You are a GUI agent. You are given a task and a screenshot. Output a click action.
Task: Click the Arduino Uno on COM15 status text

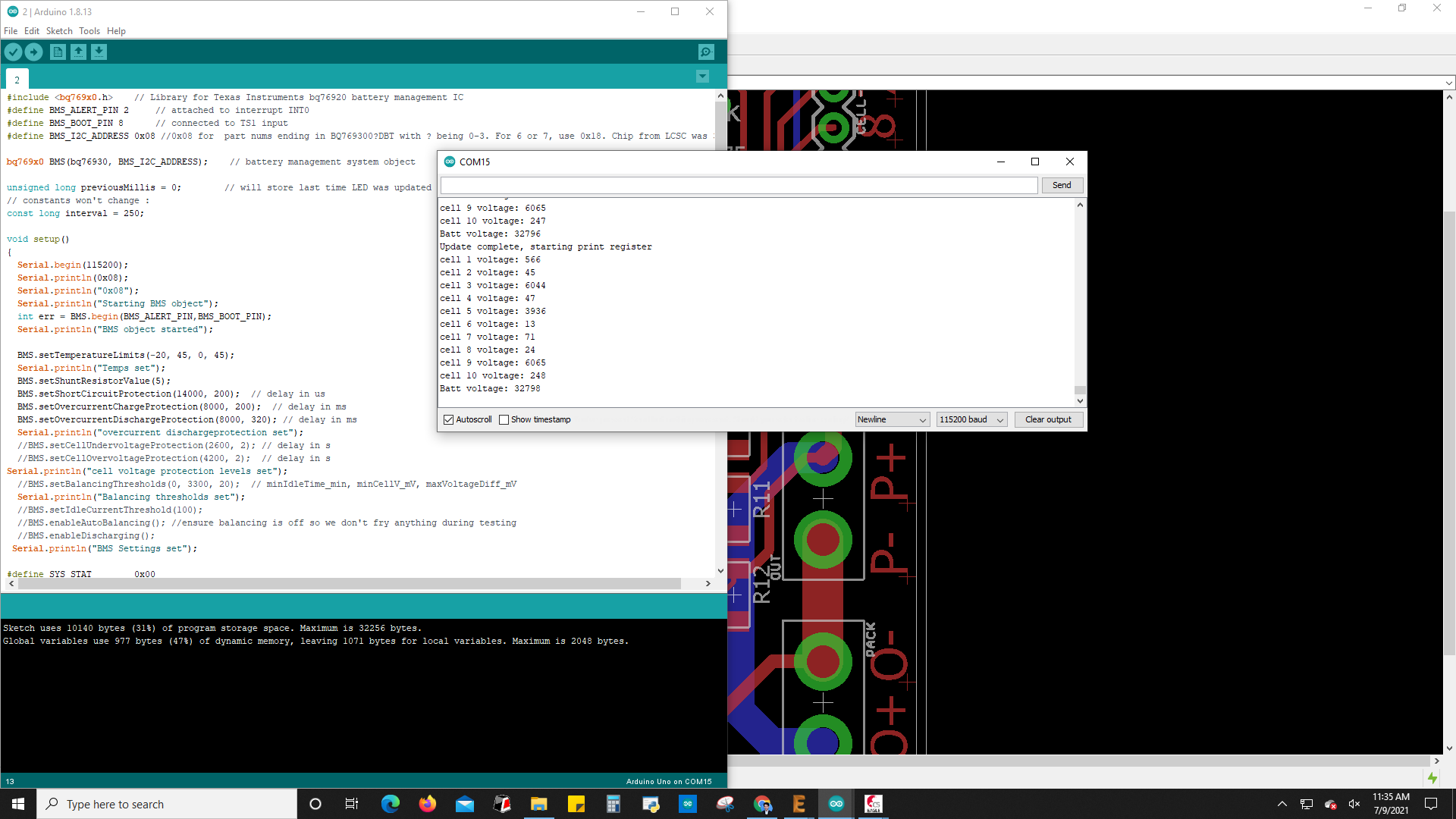[x=669, y=781]
